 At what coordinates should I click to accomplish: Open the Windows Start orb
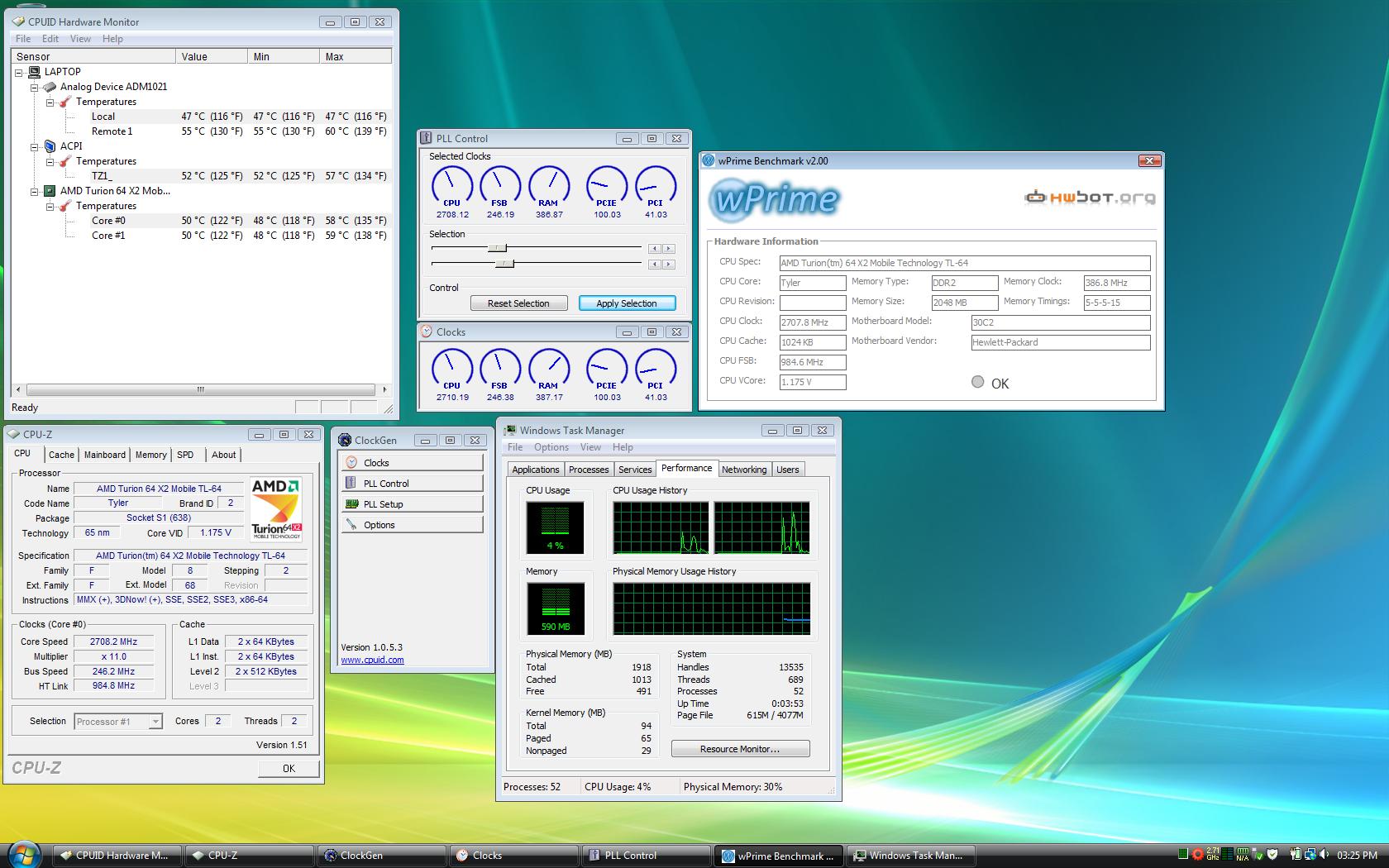pyautogui.click(x=23, y=855)
